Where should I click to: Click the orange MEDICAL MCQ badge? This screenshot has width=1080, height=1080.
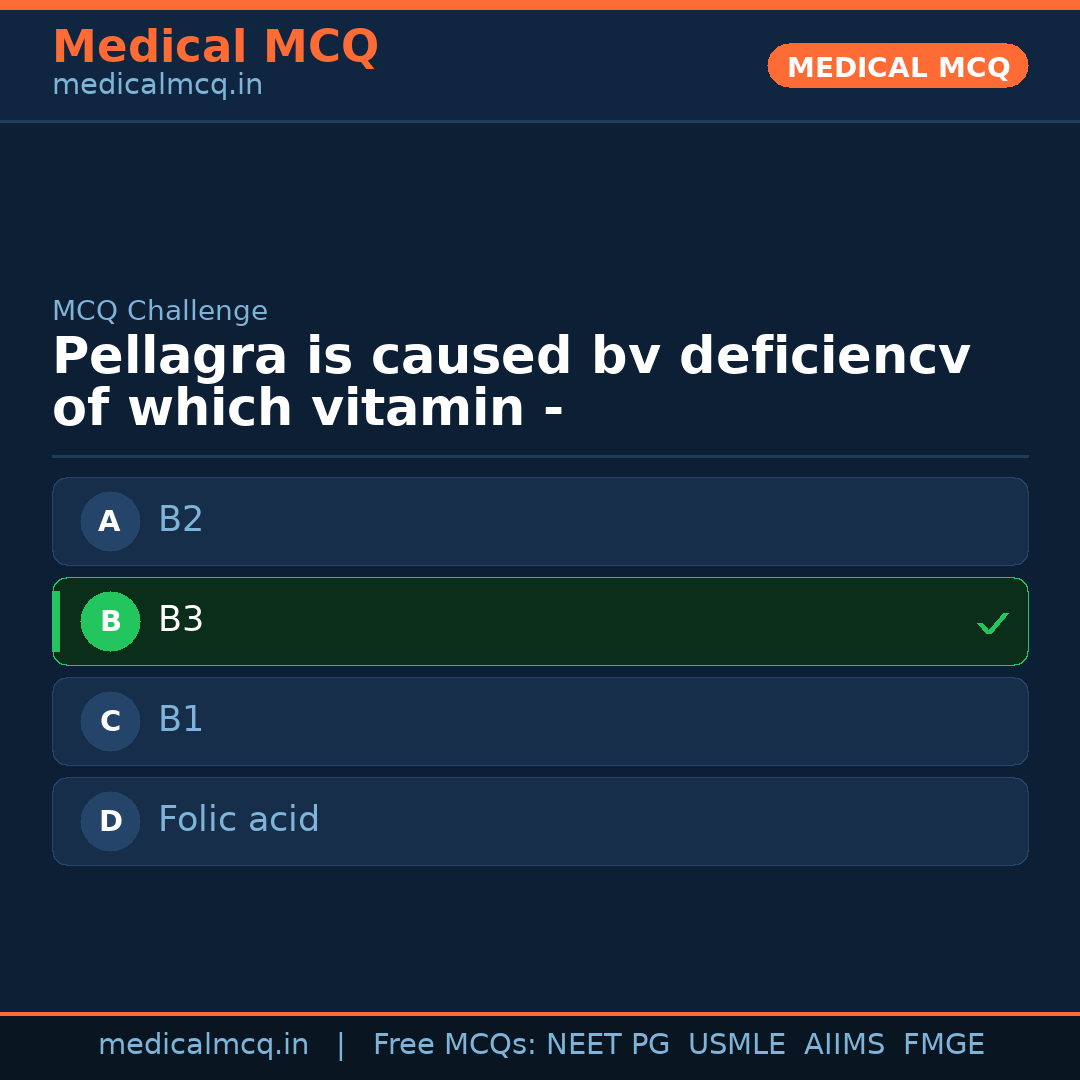pos(898,66)
